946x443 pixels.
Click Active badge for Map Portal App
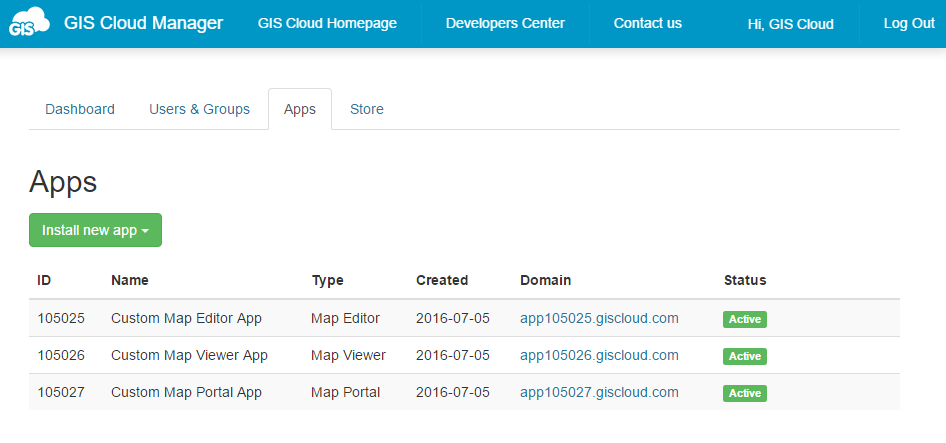pyautogui.click(x=744, y=394)
